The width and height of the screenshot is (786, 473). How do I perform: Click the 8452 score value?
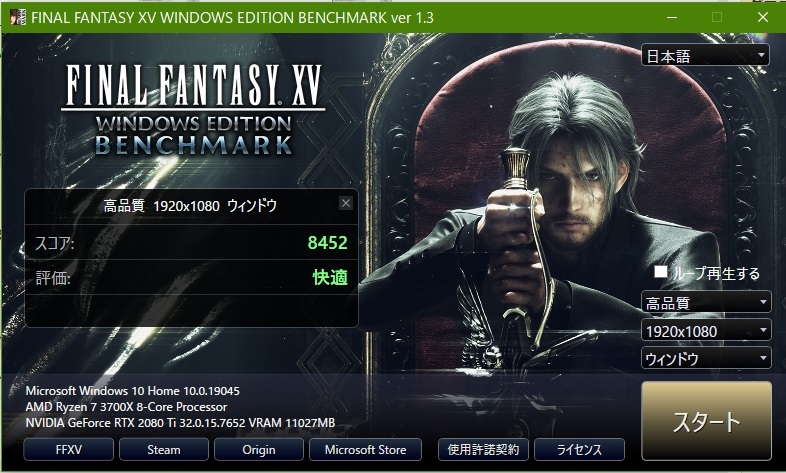(x=327, y=243)
